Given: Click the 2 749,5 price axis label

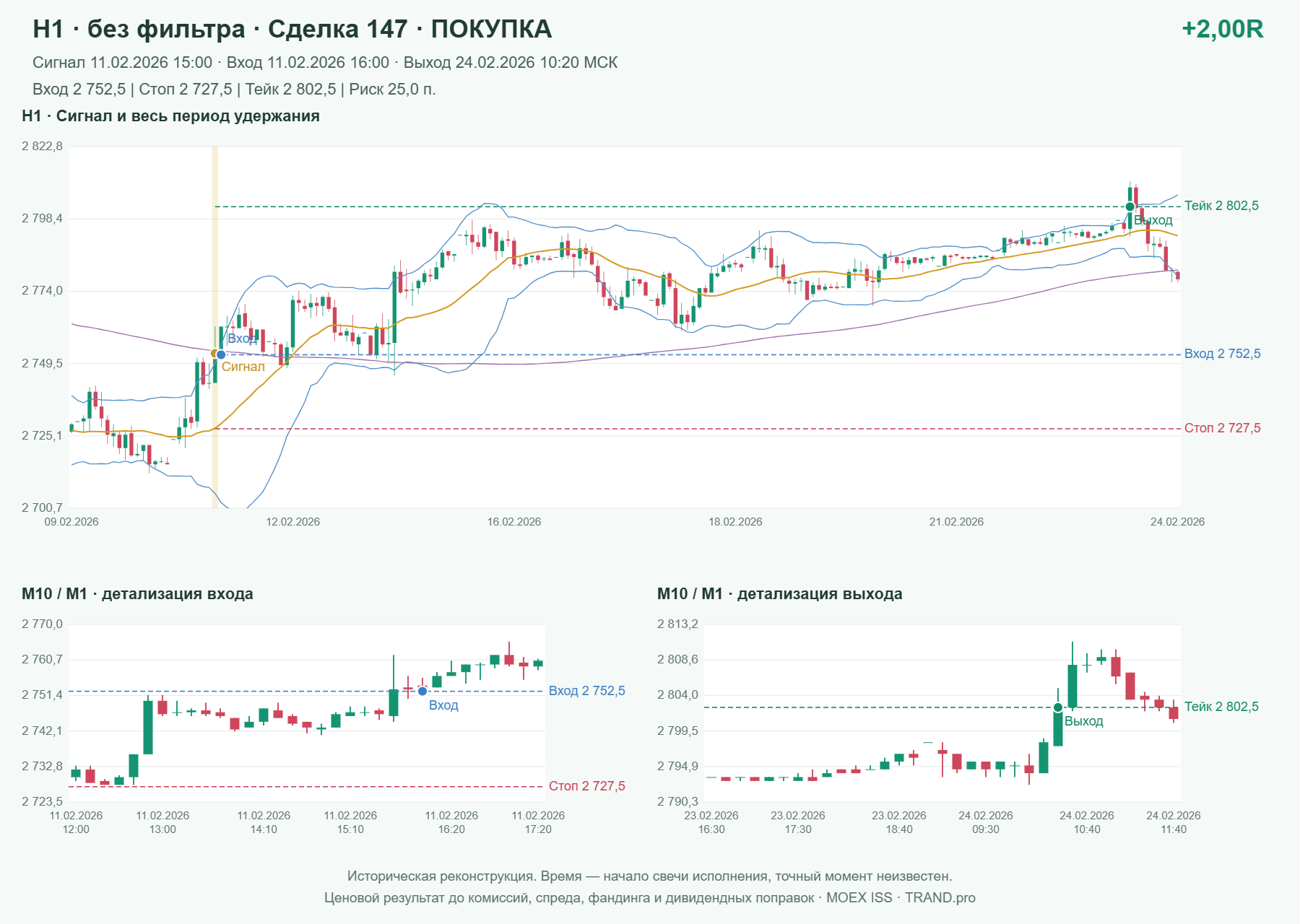Looking at the screenshot, I should [42, 363].
